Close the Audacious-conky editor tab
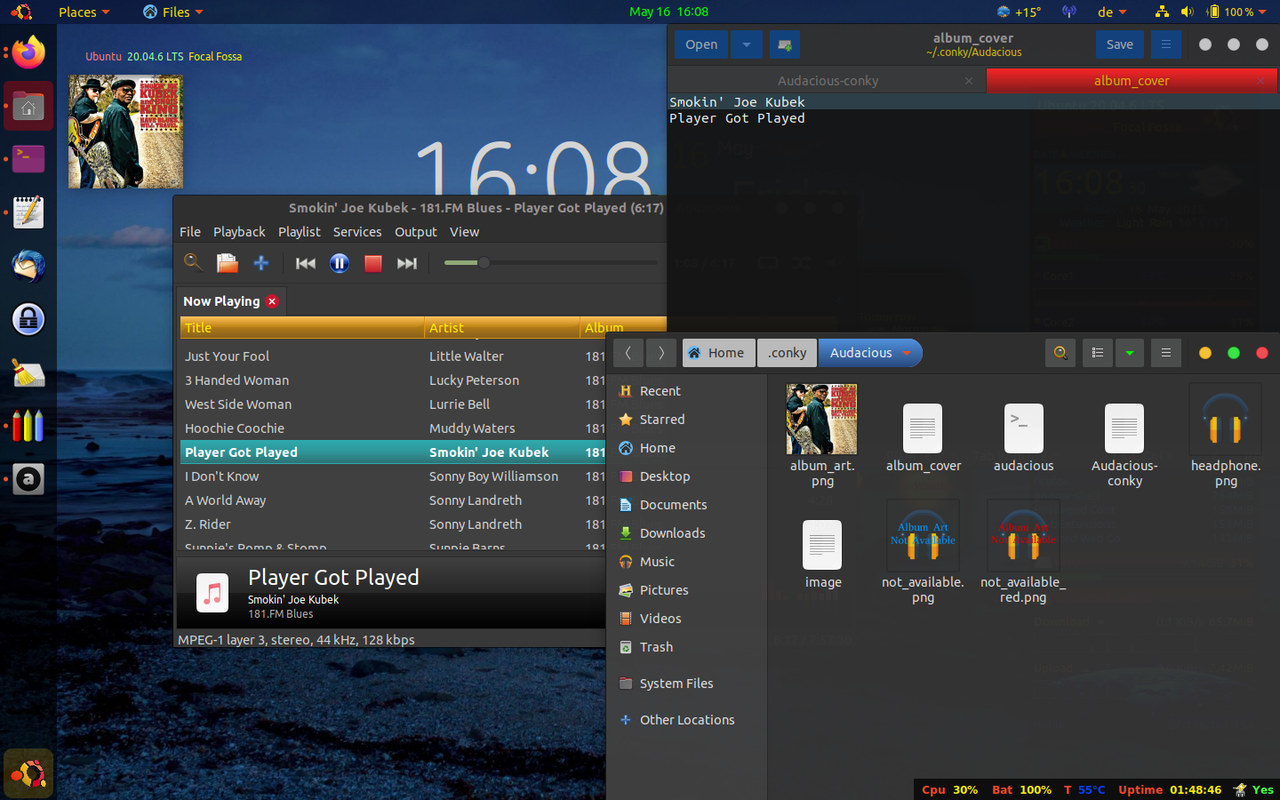 969,81
